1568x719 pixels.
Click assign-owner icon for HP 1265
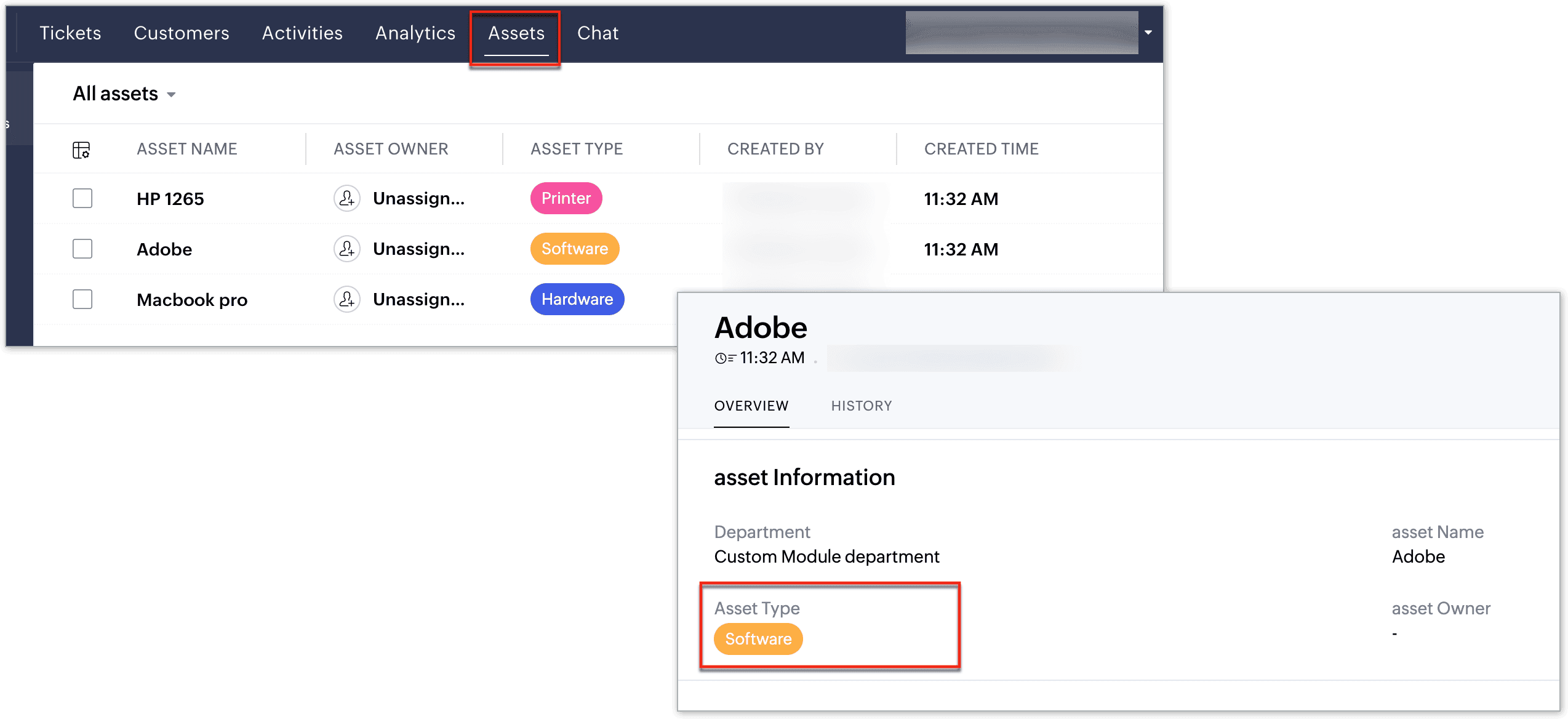tap(347, 198)
